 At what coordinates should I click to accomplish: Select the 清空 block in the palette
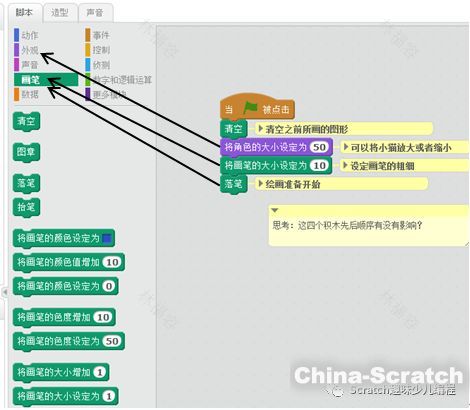[x=26, y=121]
